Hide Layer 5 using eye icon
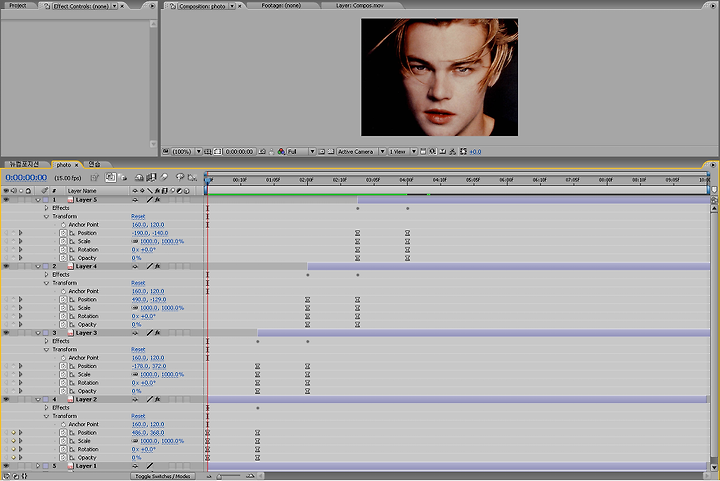The height and width of the screenshot is (481, 720). (6, 200)
